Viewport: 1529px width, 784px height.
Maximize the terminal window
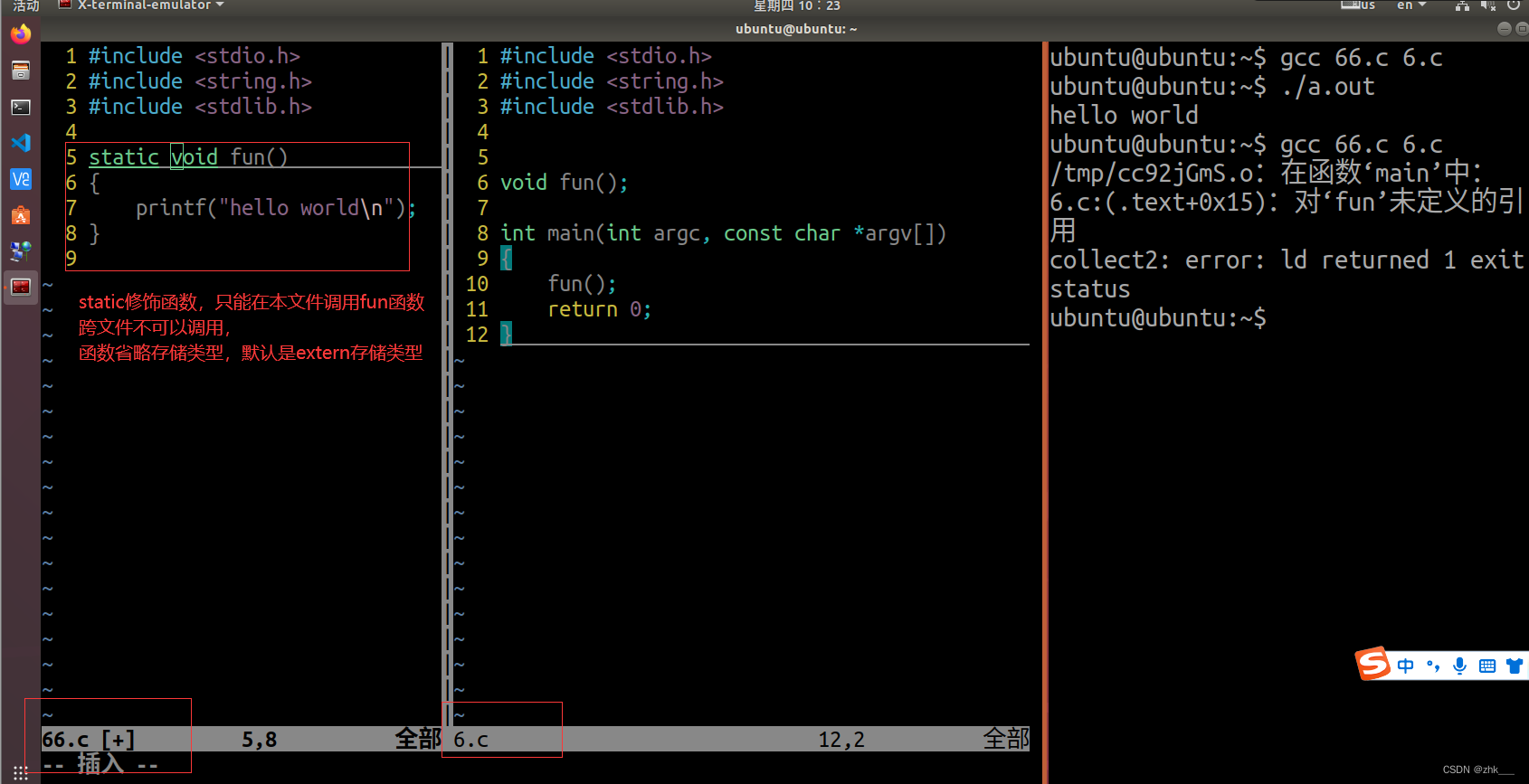pos(1522,29)
